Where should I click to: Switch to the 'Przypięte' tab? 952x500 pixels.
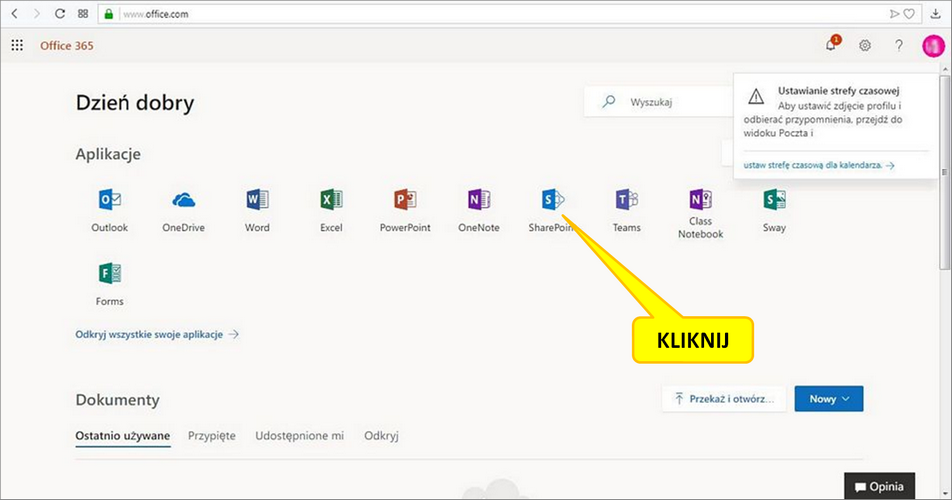point(212,436)
